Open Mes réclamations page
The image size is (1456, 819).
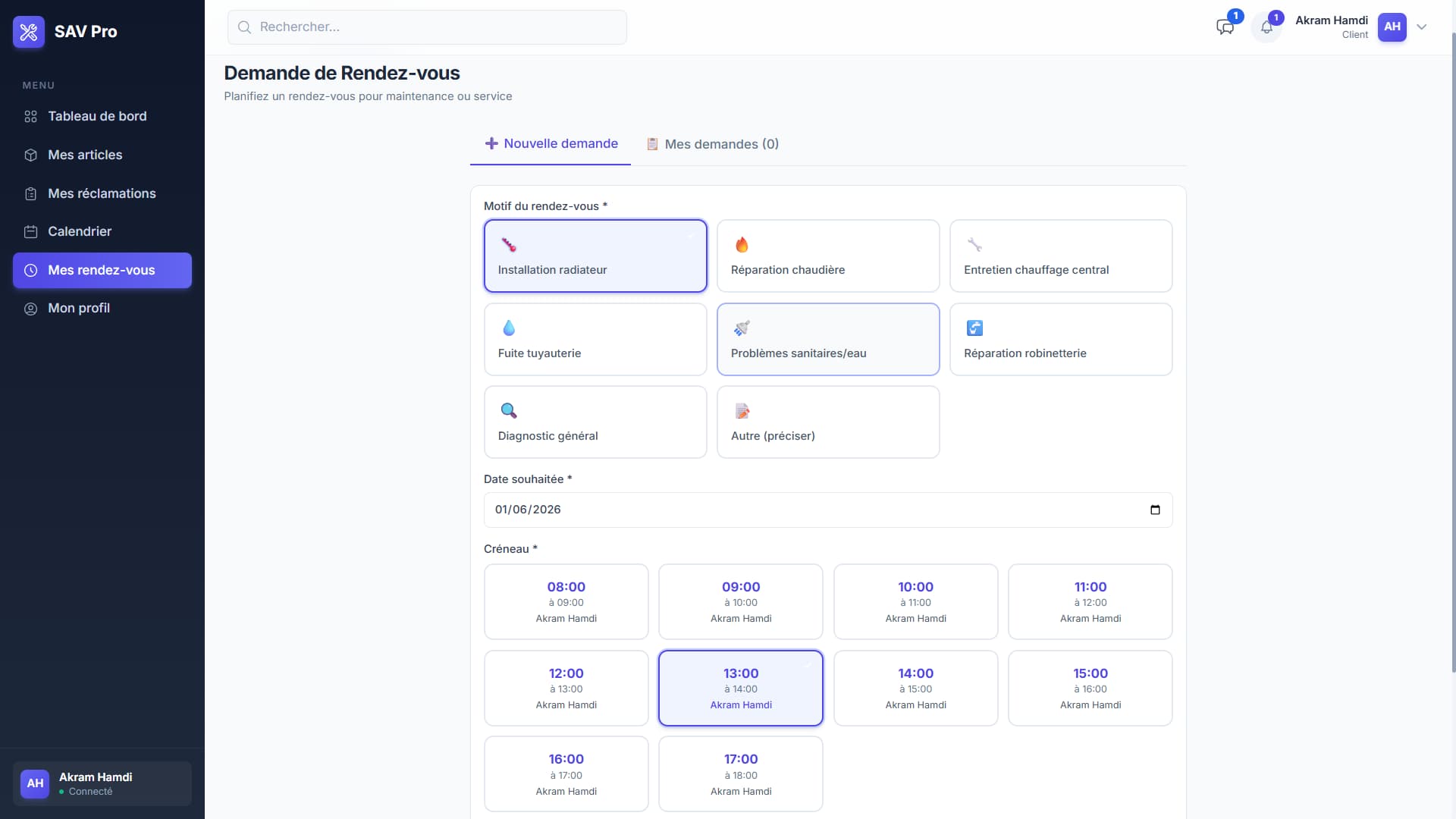click(102, 193)
